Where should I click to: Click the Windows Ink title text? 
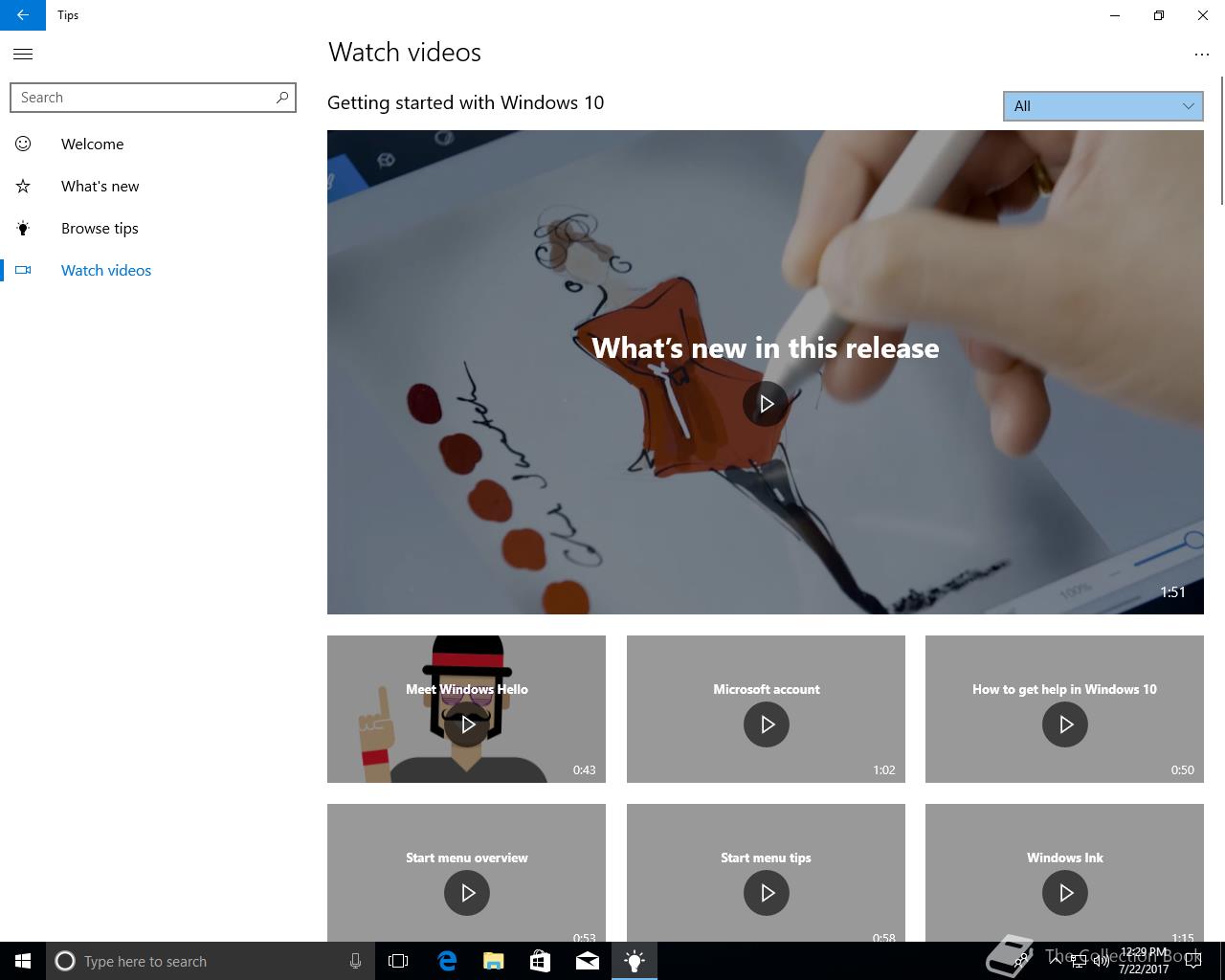(1065, 857)
